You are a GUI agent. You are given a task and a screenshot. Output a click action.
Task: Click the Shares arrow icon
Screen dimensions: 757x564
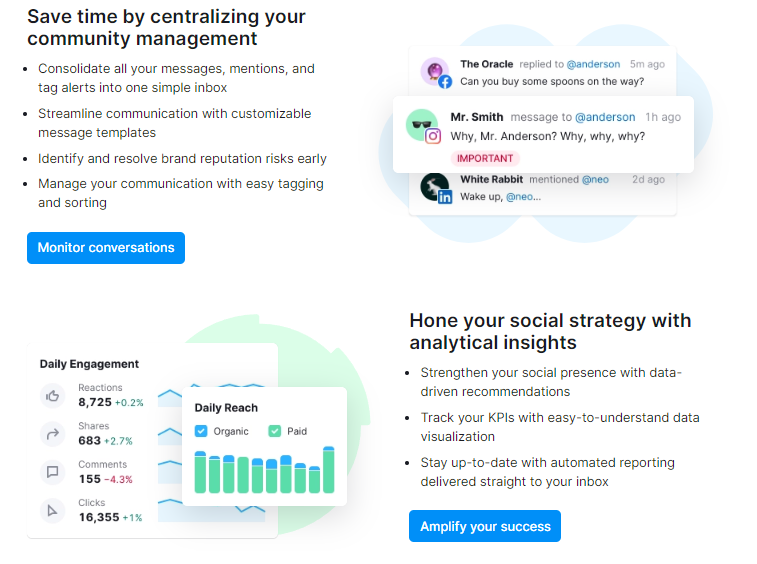click(52, 434)
